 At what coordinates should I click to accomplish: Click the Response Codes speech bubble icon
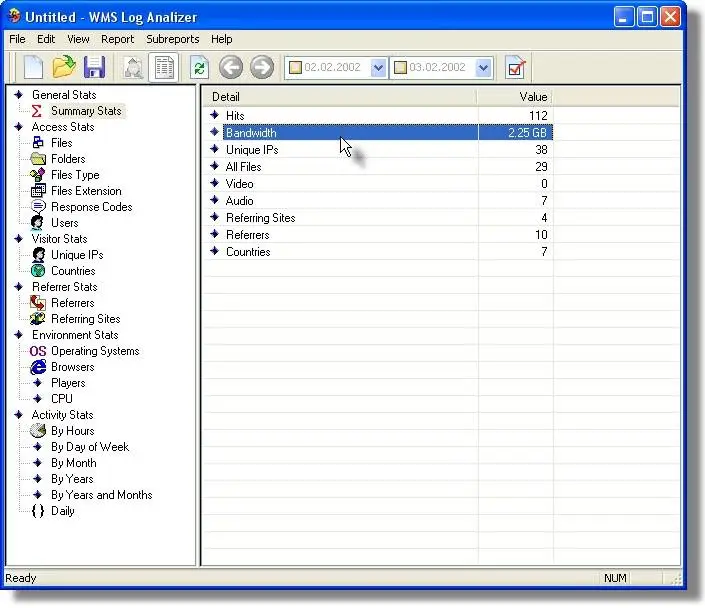pyautogui.click(x=38, y=207)
